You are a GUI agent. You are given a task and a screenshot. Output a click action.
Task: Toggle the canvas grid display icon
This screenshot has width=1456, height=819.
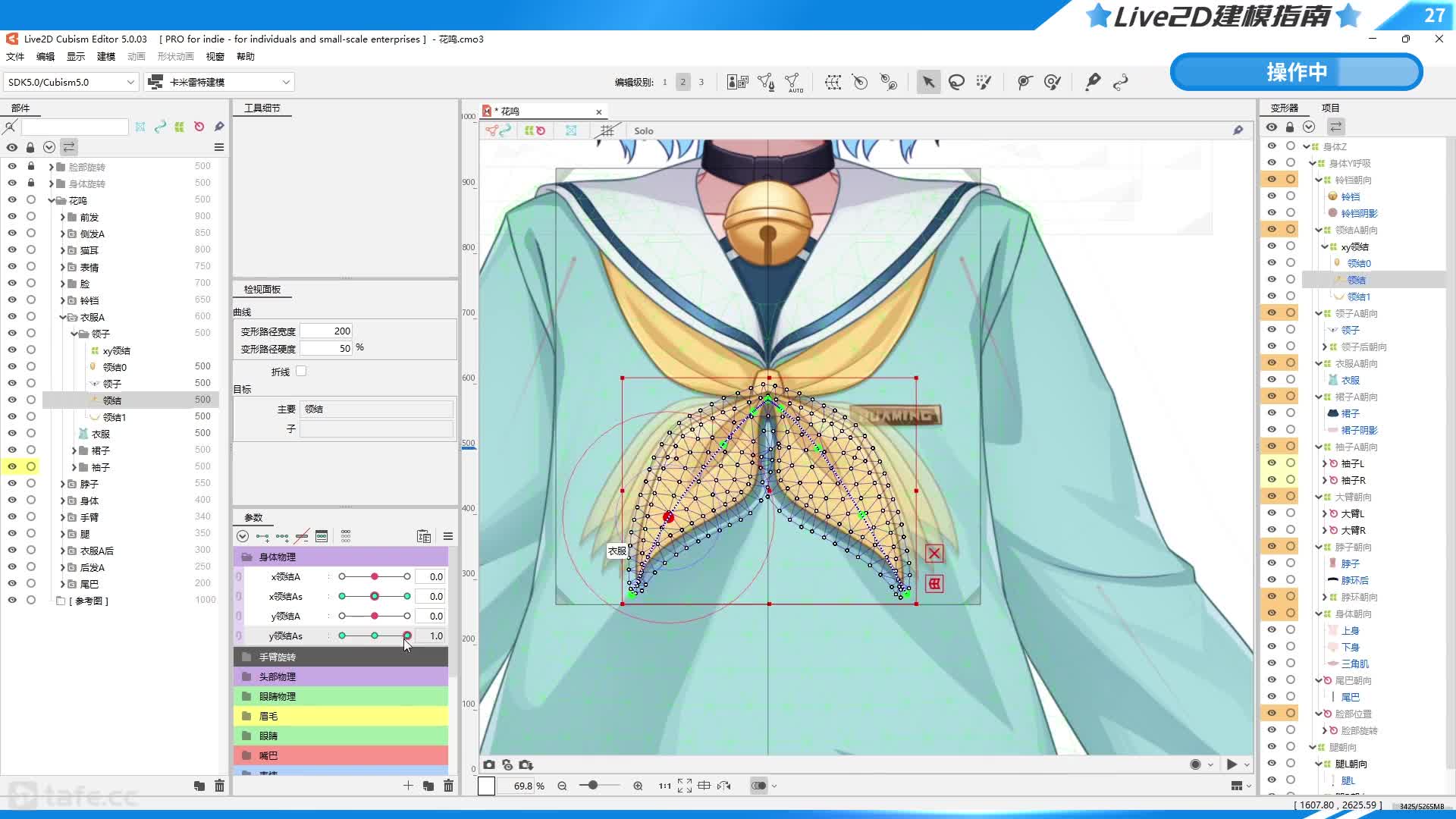[607, 130]
